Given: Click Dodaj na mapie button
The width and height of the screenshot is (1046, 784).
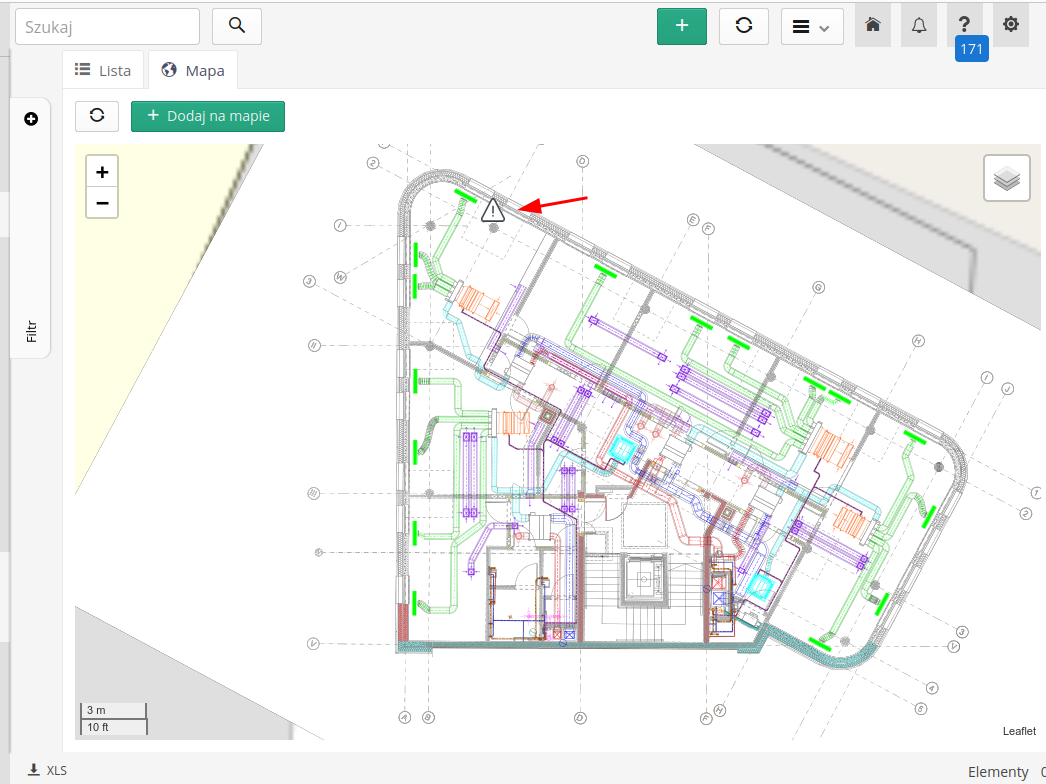Looking at the screenshot, I should click(x=208, y=116).
